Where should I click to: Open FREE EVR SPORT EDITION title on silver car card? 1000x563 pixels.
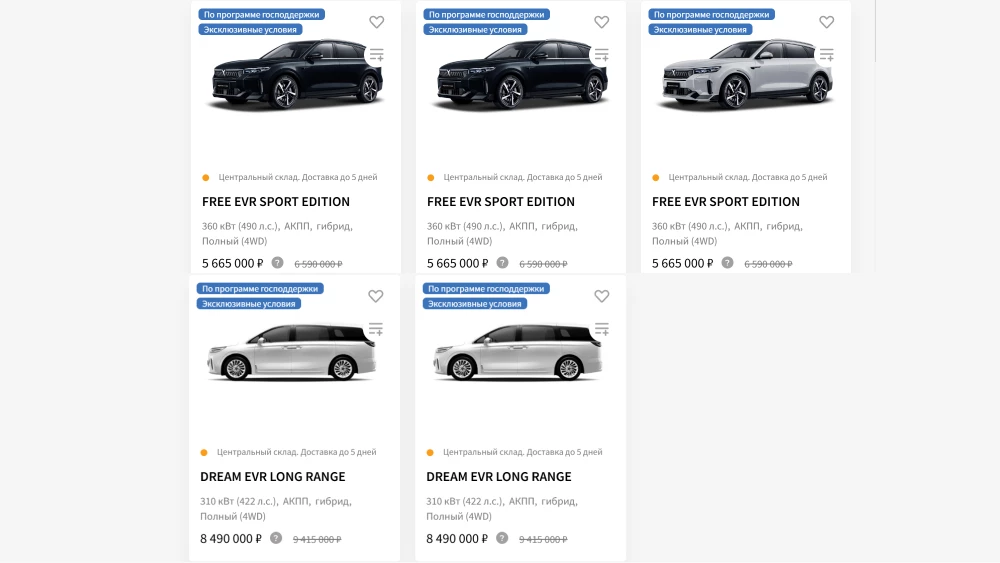click(726, 202)
